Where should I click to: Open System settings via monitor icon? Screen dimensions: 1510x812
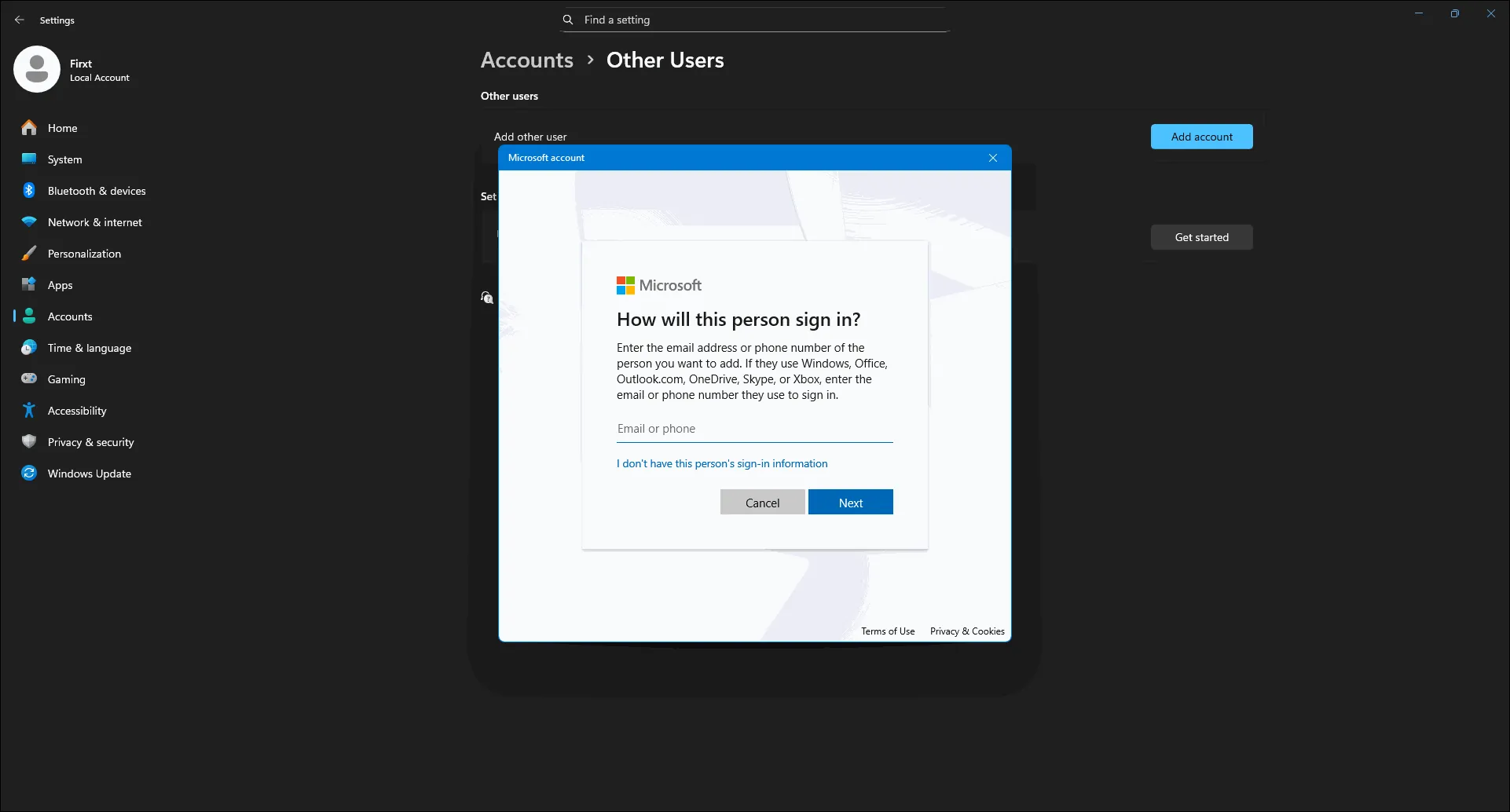click(29, 159)
